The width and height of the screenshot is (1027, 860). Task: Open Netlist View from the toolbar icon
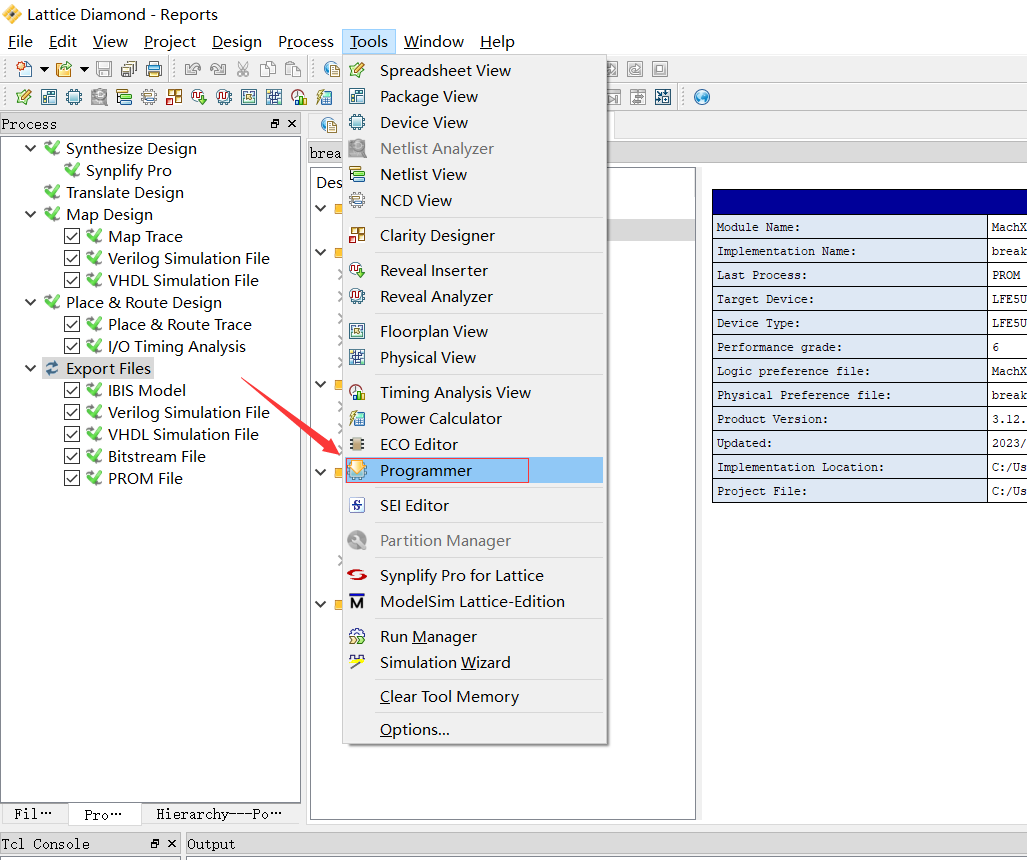click(124, 98)
